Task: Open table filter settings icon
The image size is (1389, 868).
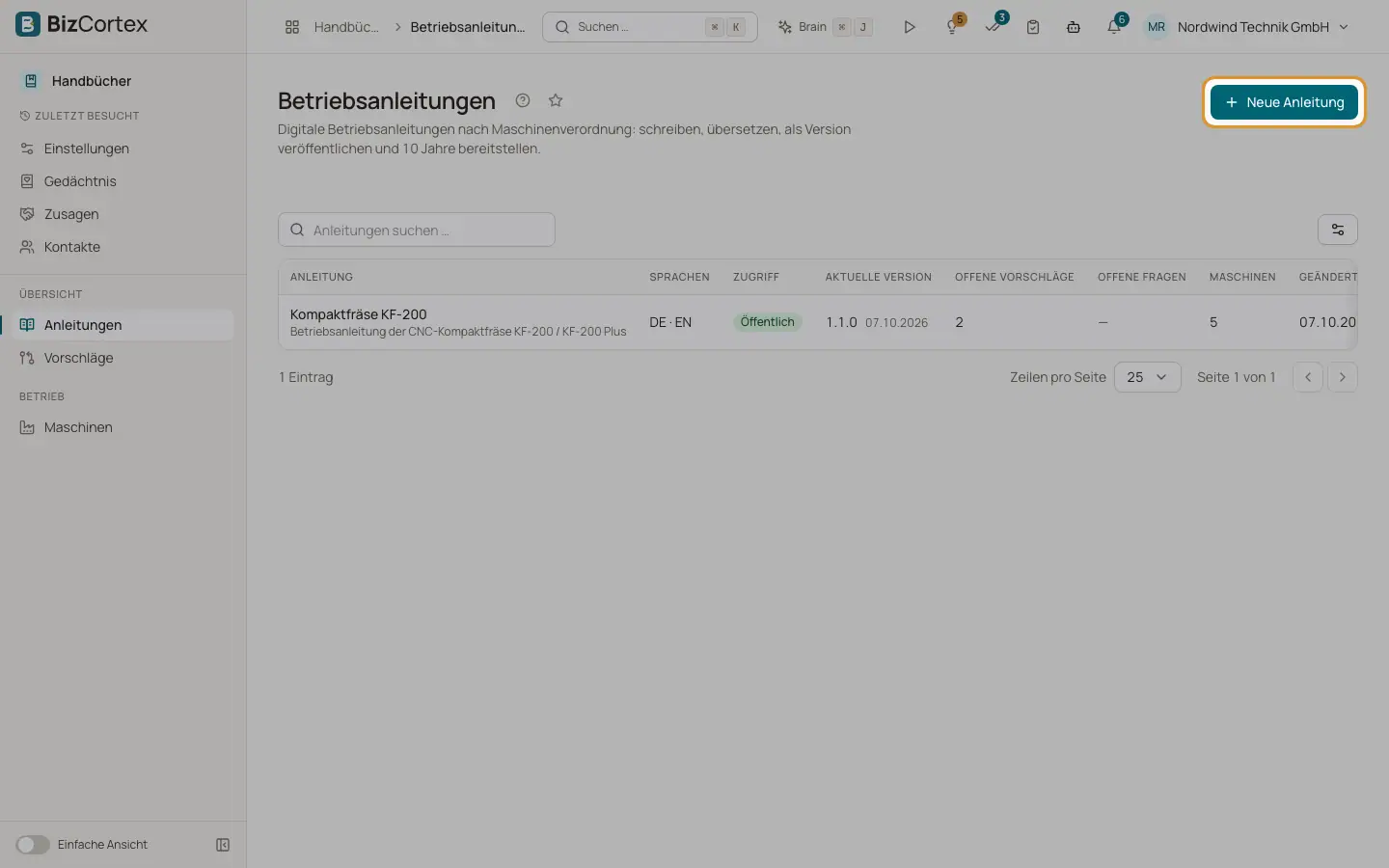Action: pyautogui.click(x=1338, y=230)
